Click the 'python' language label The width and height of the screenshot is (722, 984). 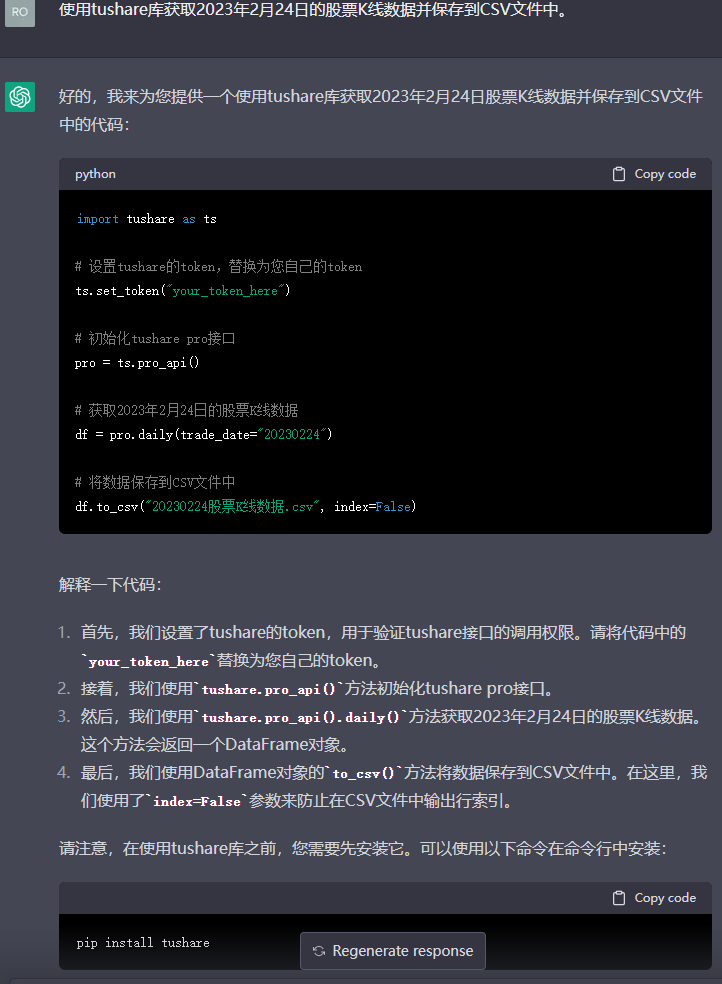[95, 174]
